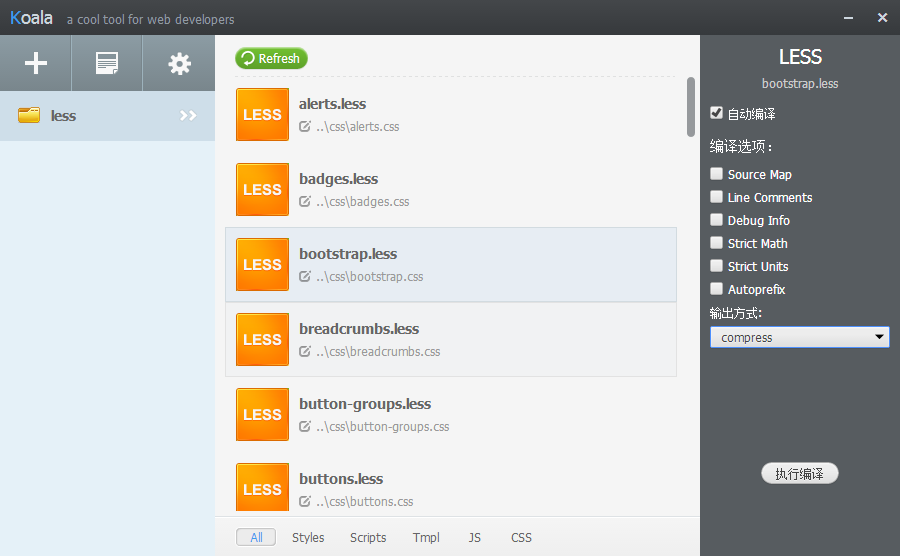Viewport: 900px width, 556px height.
Task: Click the Refresh button
Action: (x=271, y=59)
